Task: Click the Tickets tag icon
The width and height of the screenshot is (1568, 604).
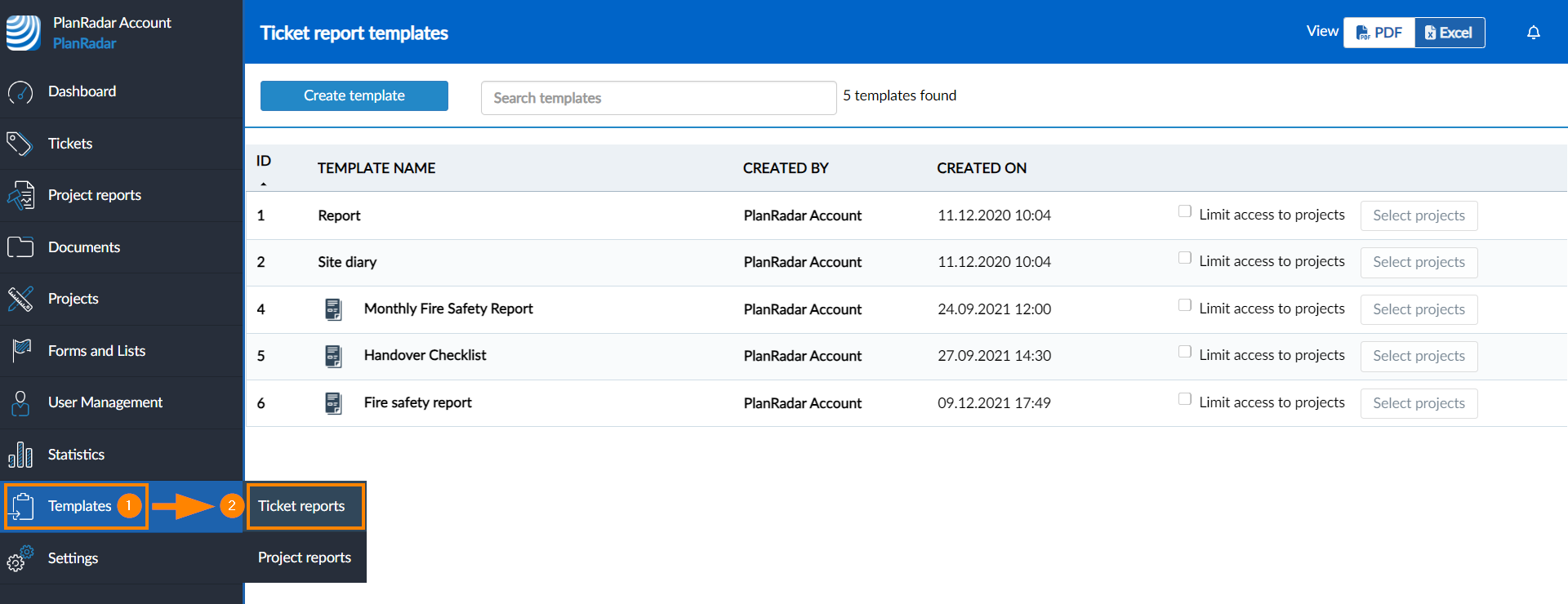Action: (x=20, y=144)
